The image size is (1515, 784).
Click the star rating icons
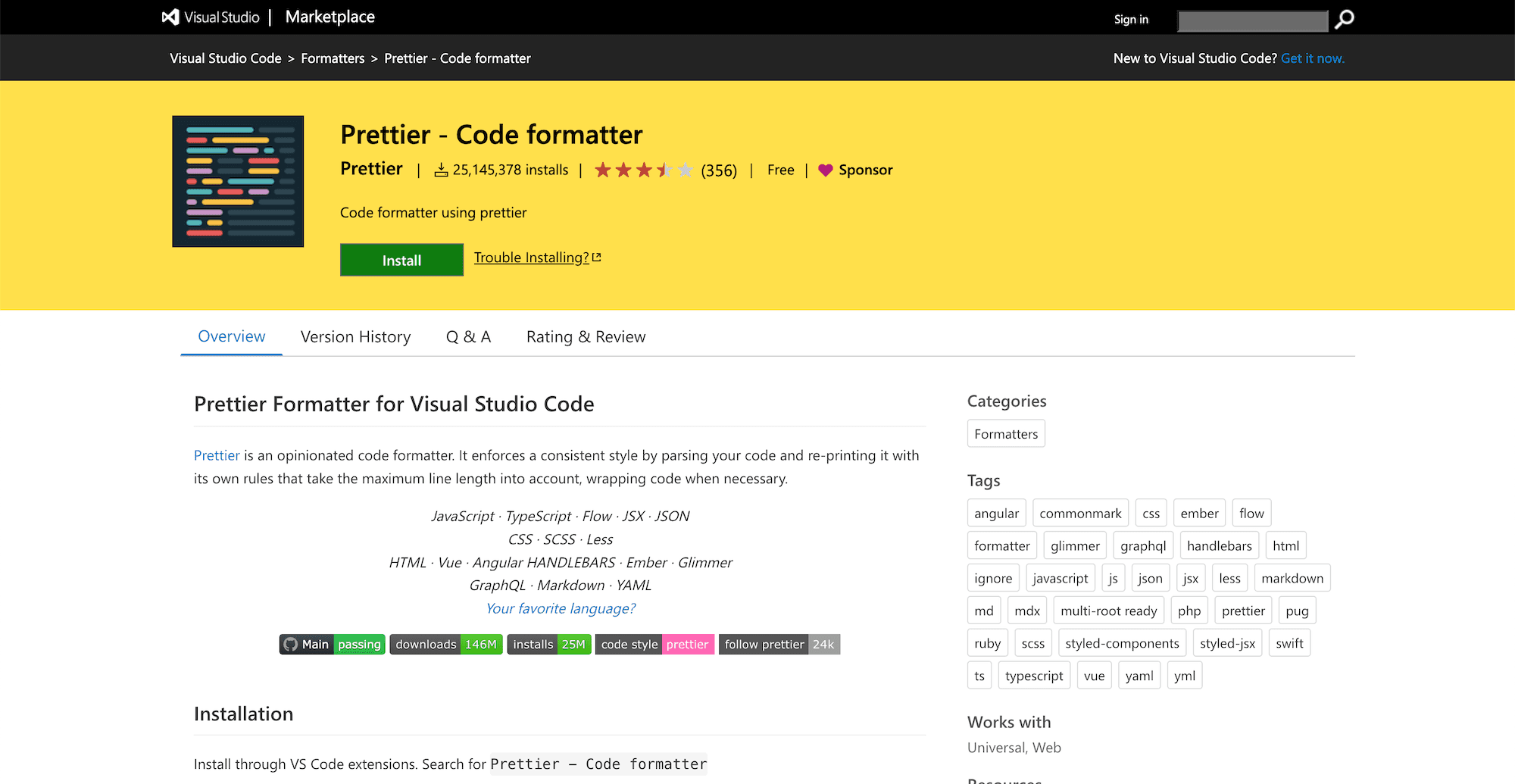643,170
